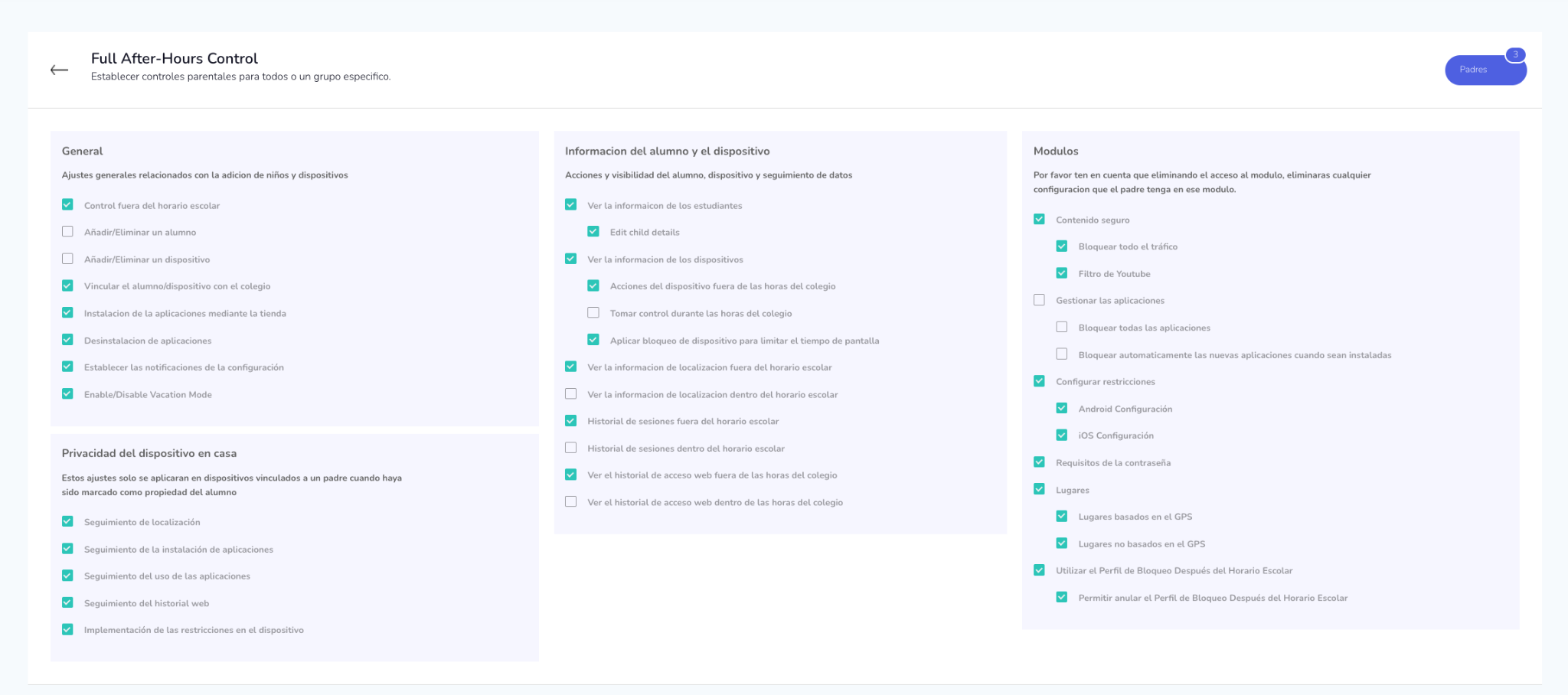This screenshot has width=1568, height=695.
Task: Toggle Seguimiento de localización checkbox
Action: coord(67,522)
